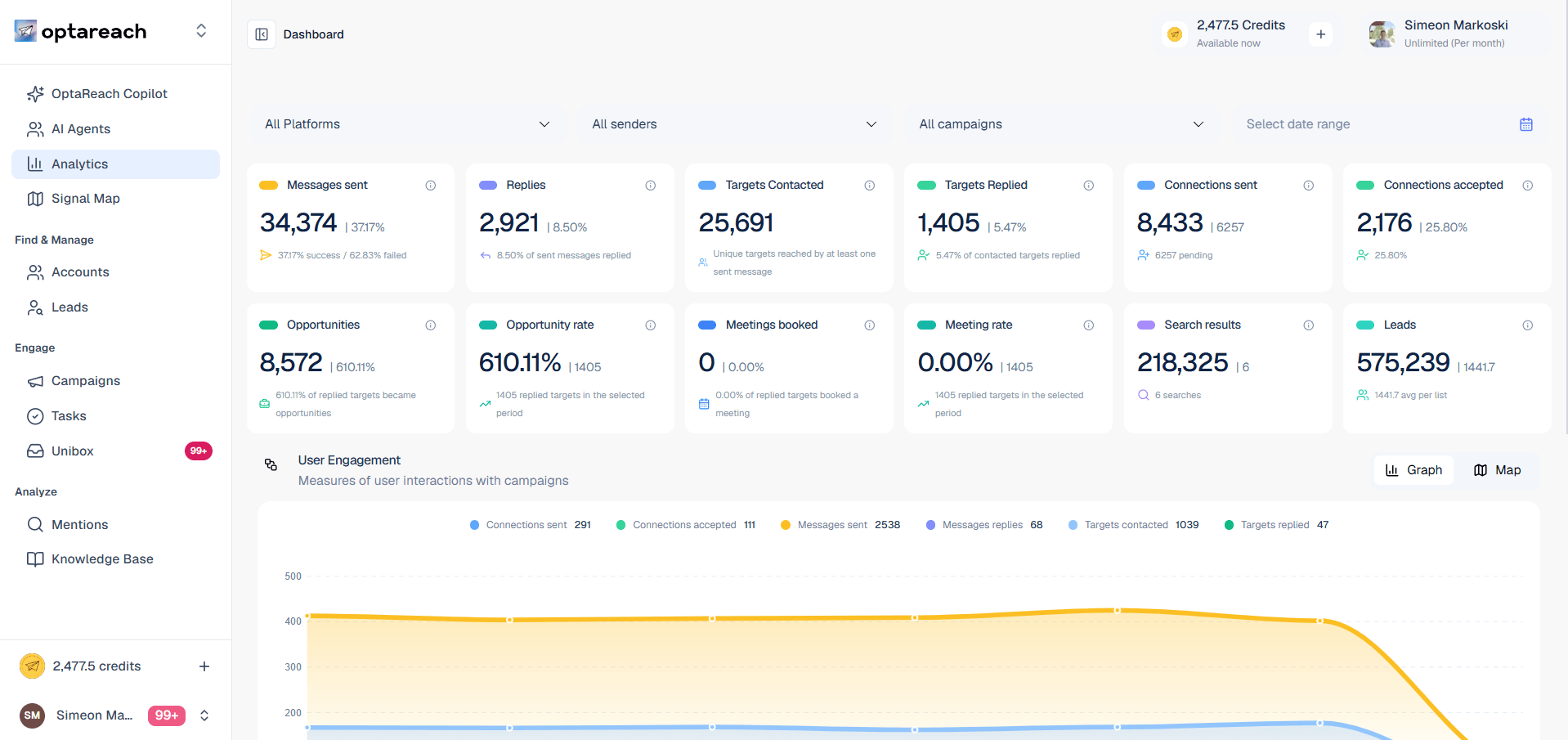Click the top bar credits coin icon
Image resolution: width=1568 pixels, height=740 pixels.
click(x=1175, y=34)
